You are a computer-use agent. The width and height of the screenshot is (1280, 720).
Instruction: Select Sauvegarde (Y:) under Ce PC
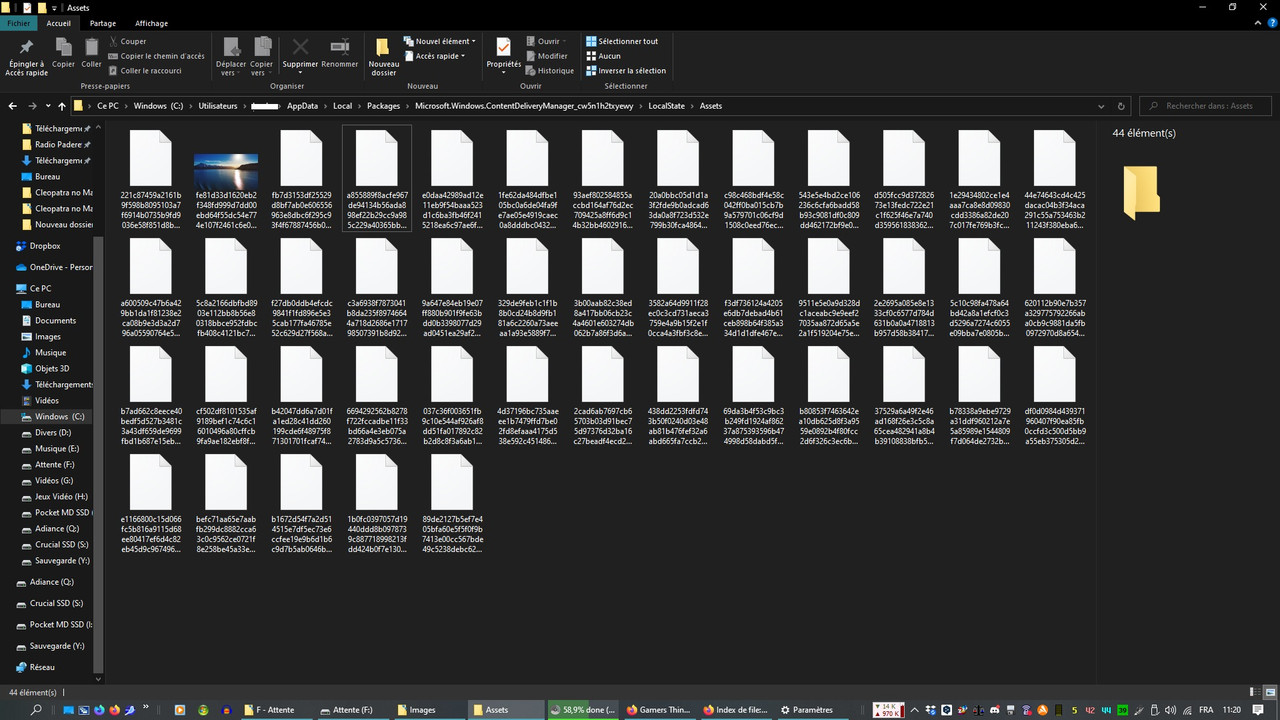click(56, 561)
